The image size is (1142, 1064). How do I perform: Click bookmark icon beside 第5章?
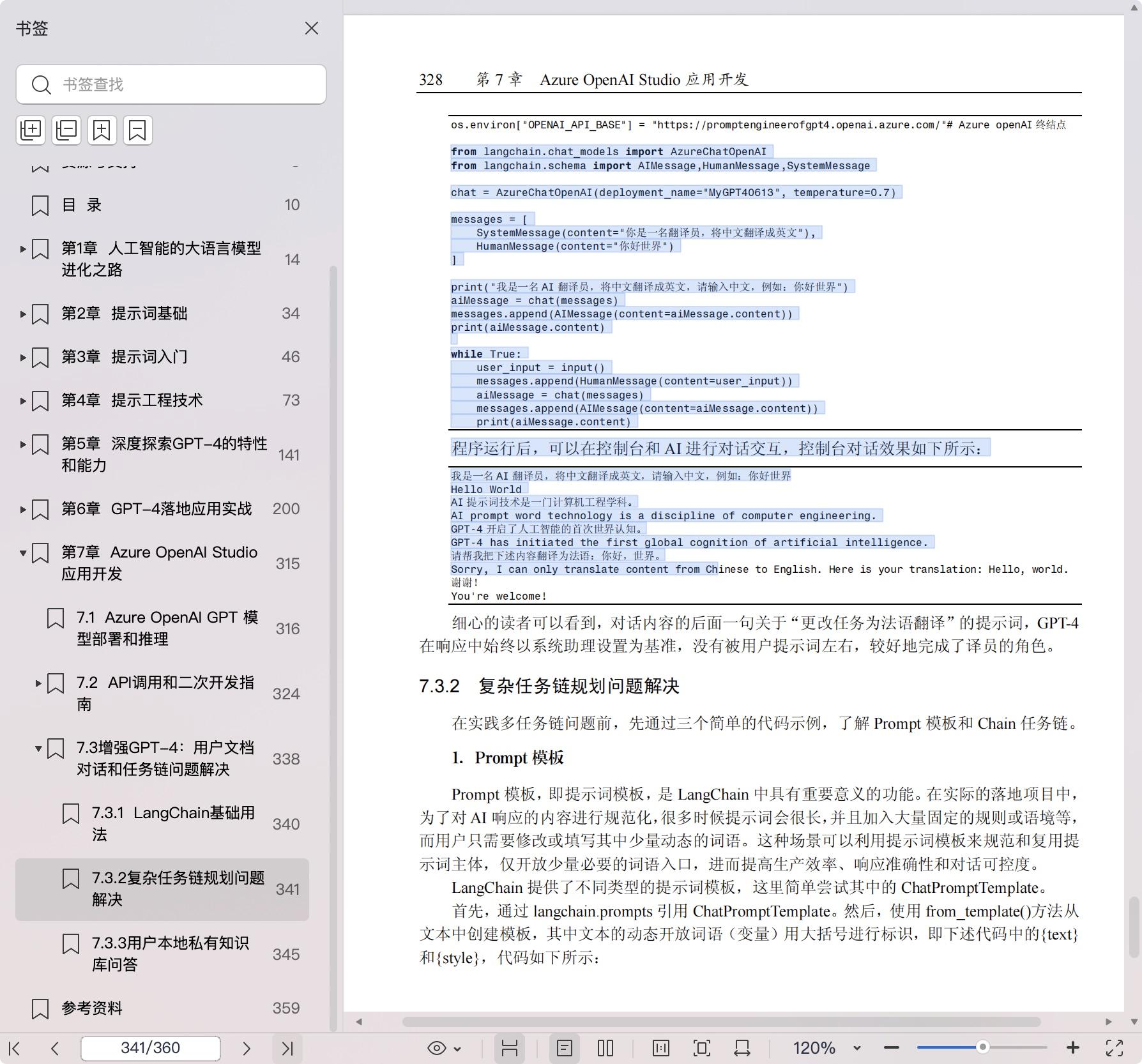point(40,445)
